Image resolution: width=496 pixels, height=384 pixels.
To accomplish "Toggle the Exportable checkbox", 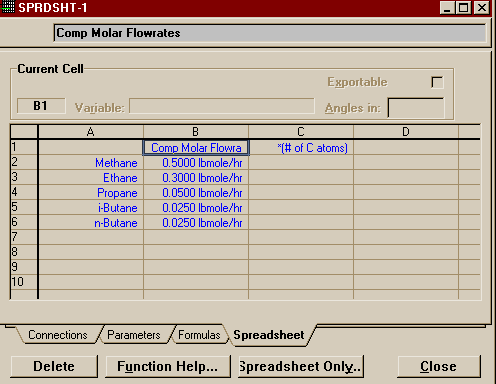I will point(437,82).
